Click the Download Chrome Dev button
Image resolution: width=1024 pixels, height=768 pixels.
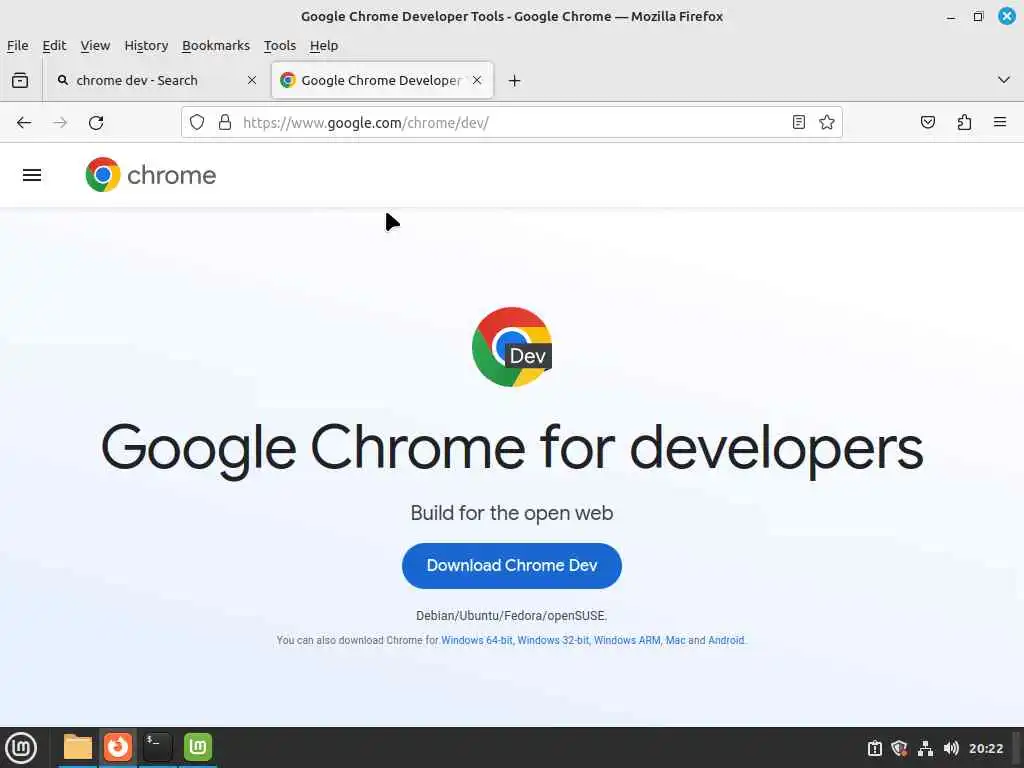512,566
